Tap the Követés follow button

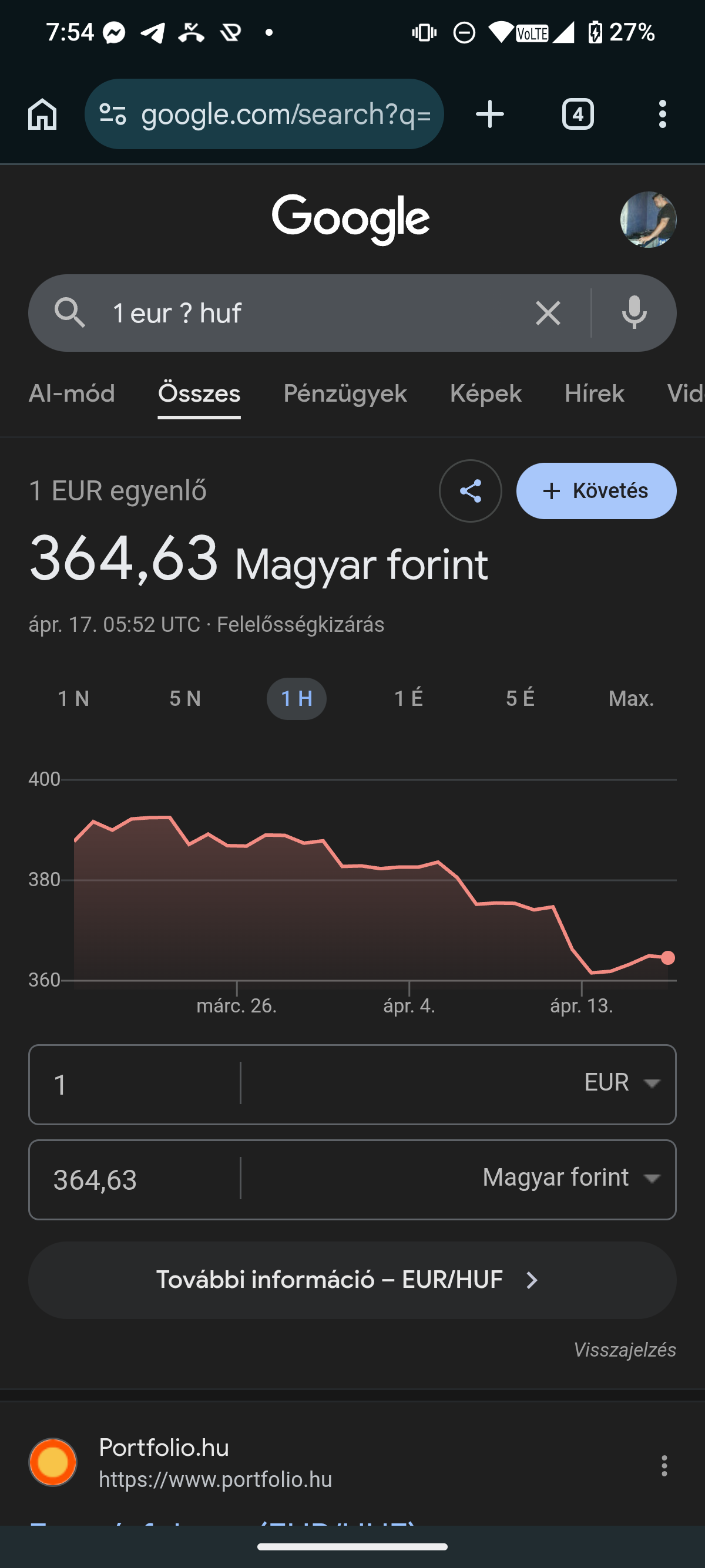tap(596, 490)
